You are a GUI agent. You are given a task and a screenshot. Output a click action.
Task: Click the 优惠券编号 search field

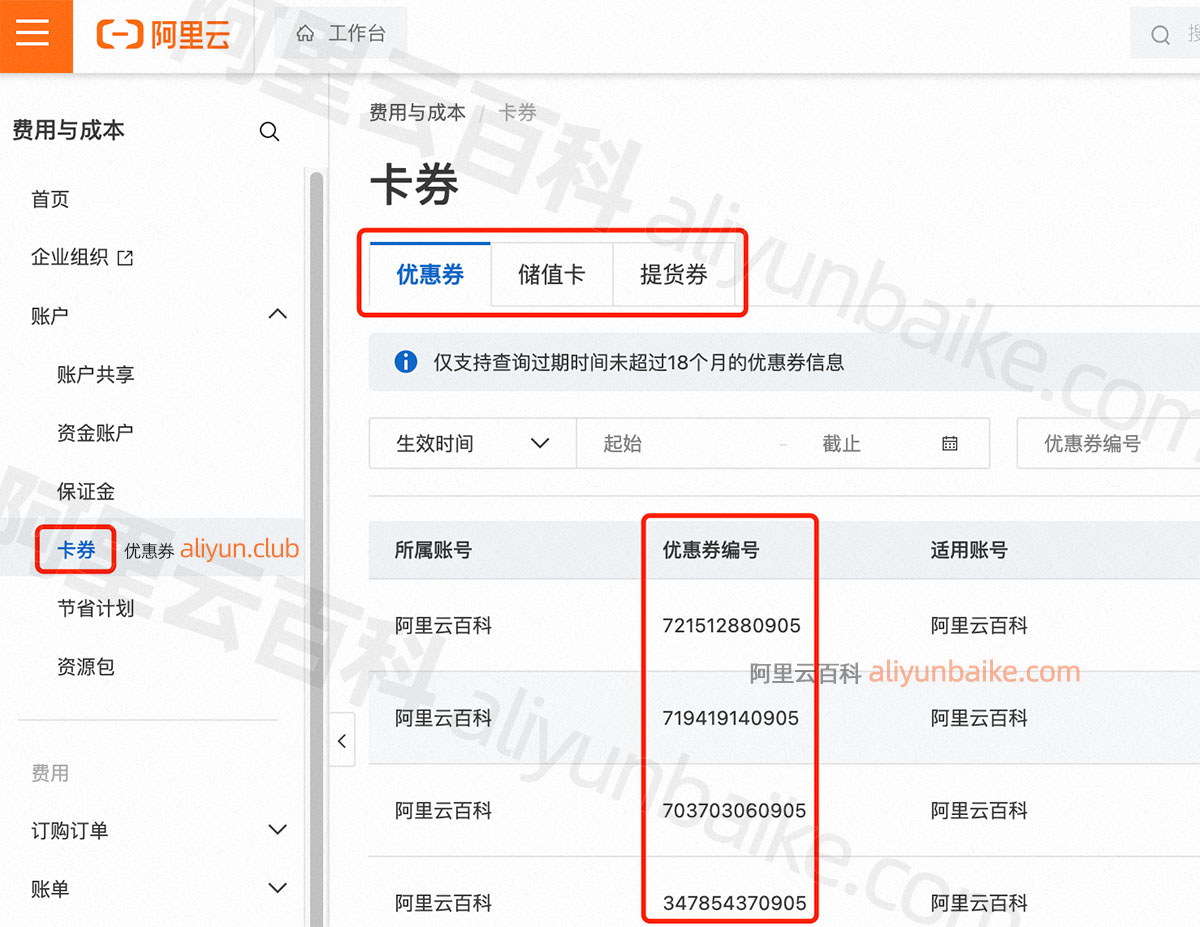coord(1108,444)
